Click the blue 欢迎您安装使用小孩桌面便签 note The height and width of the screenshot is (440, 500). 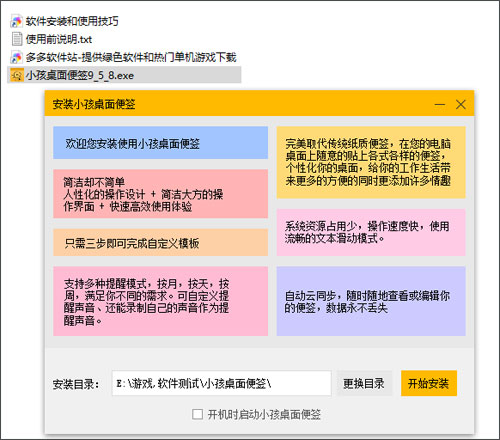click(160, 143)
